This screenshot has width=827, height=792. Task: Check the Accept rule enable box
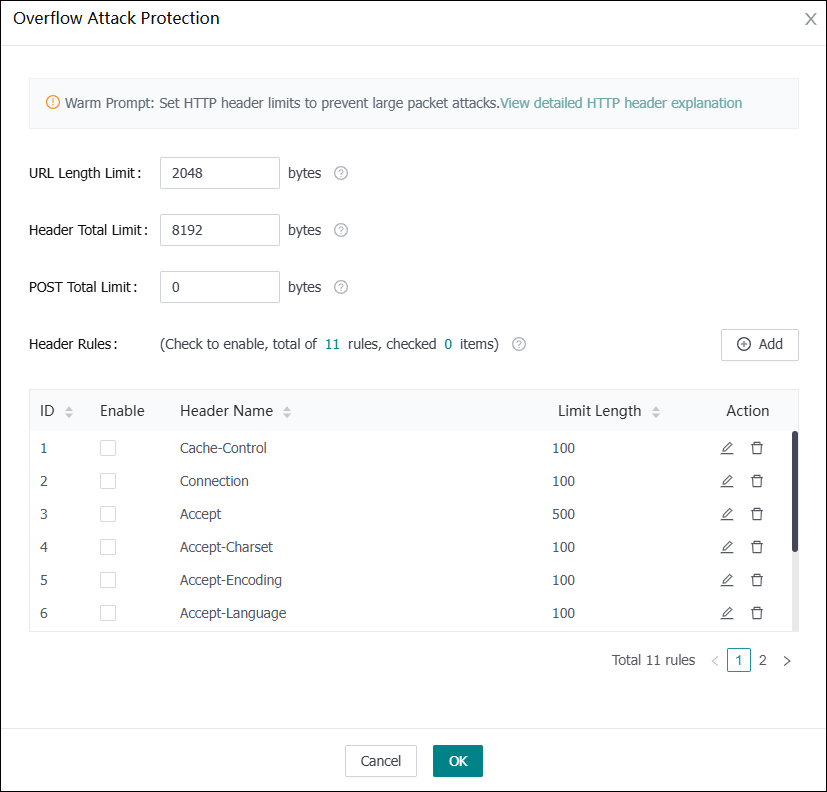tap(108, 514)
